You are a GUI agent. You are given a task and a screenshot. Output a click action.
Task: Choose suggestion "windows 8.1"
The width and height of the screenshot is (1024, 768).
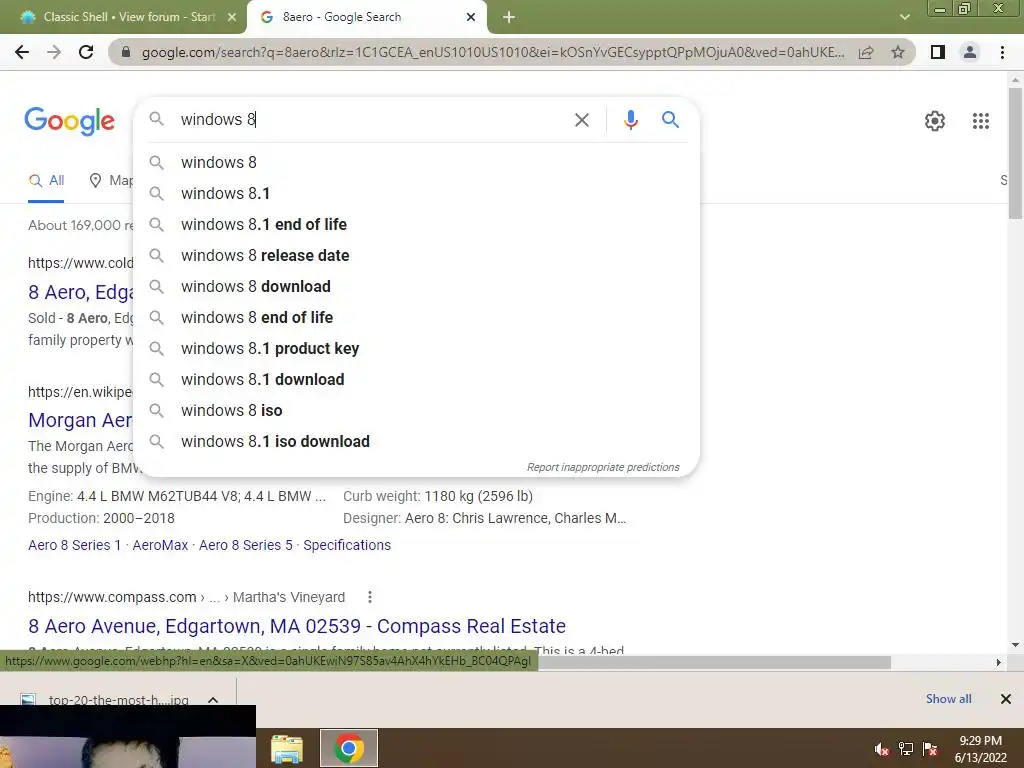click(x=417, y=193)
